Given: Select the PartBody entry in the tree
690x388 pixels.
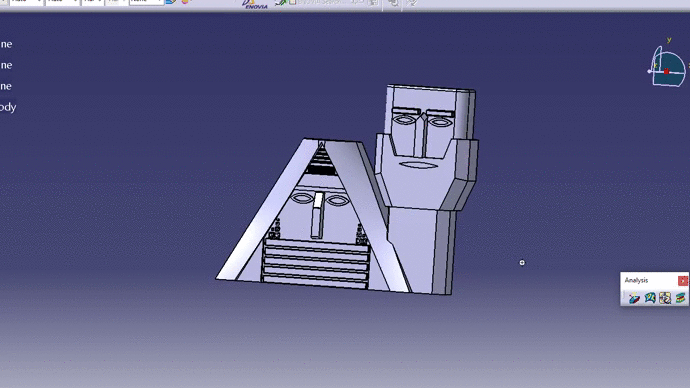Looking at the screenshot, I should [8, 107].
